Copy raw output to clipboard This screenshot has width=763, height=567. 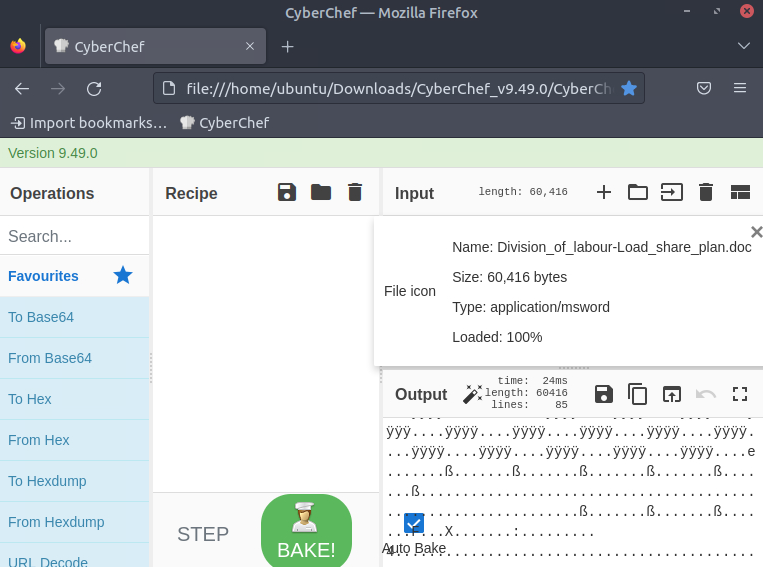click(x=638, y=394)
